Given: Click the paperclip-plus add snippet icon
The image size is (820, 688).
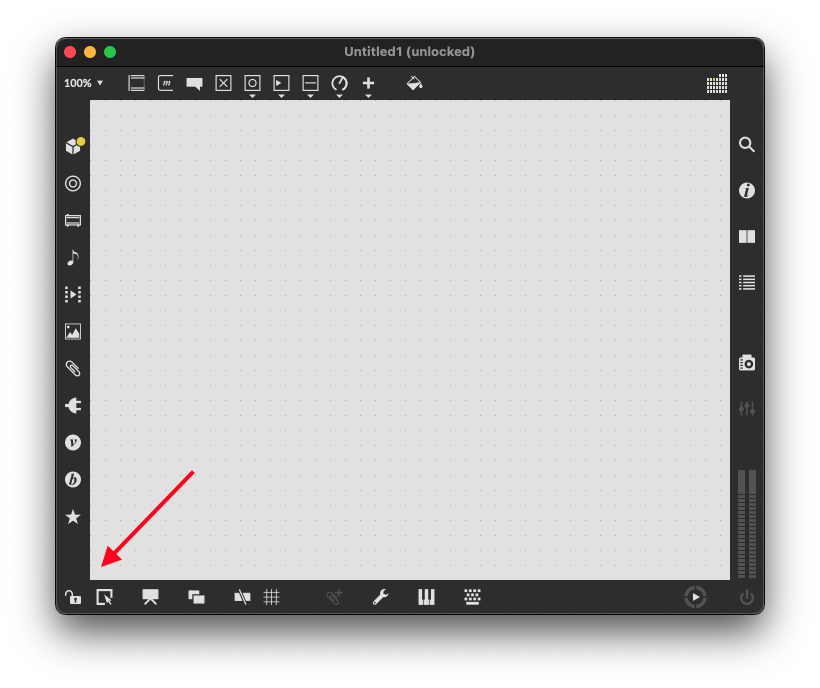Looking at the screenshot, I should coord(334,597).
